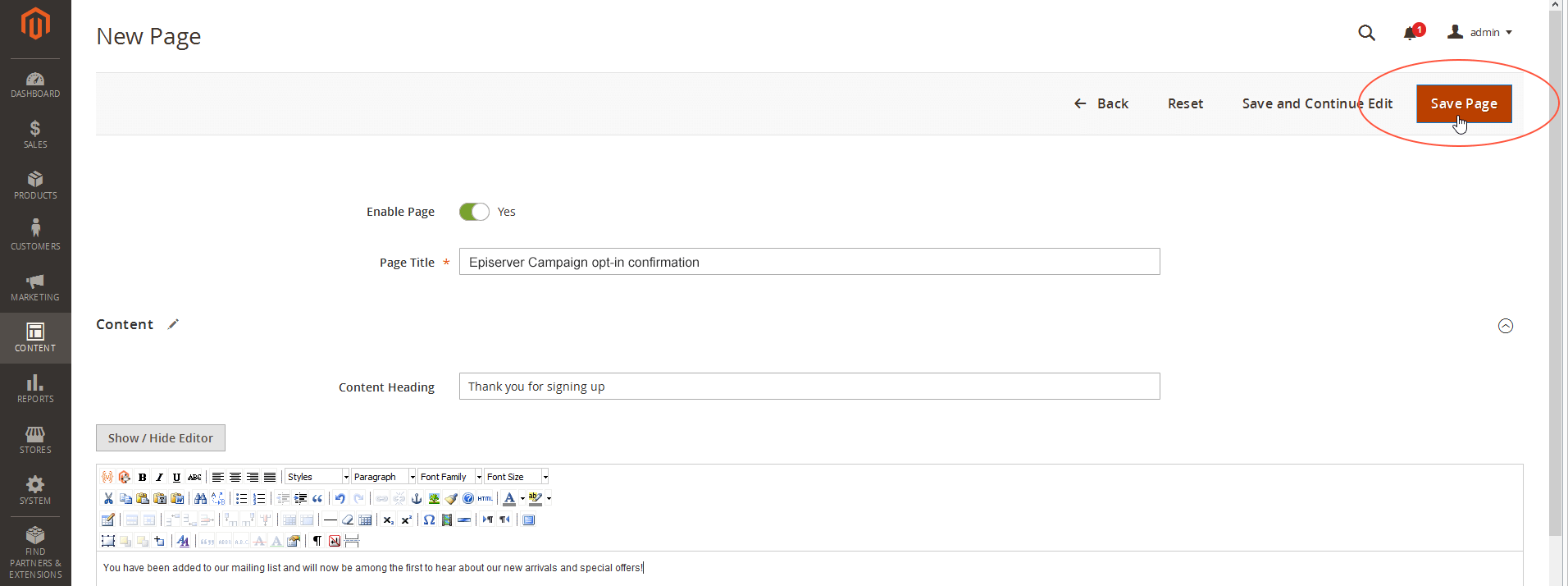This screenshot has height=586, width=1568.
Task: Insert anchor in the editor
Action: [417, 498]
